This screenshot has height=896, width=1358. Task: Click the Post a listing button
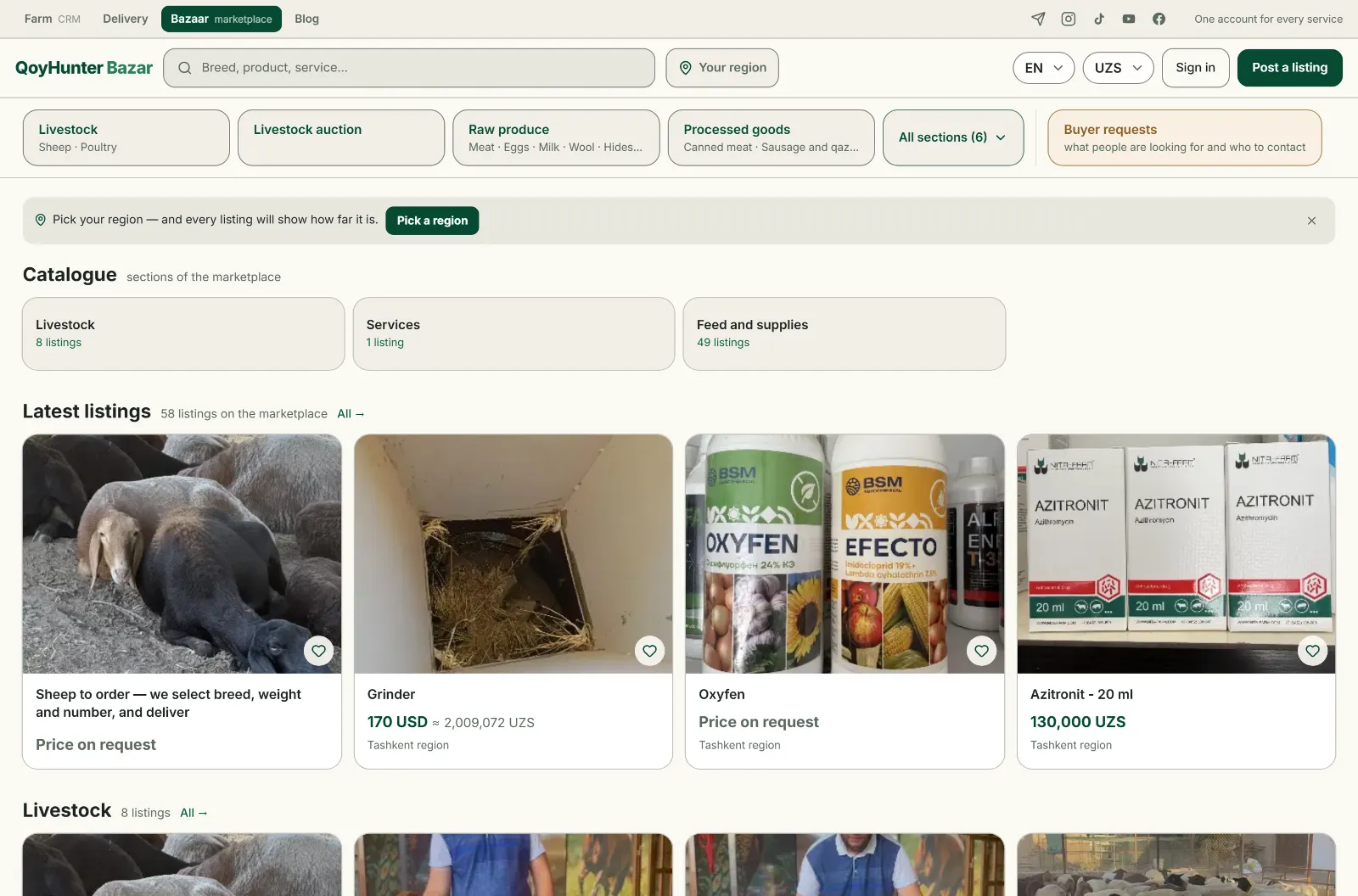click(x=1290, y=68)
